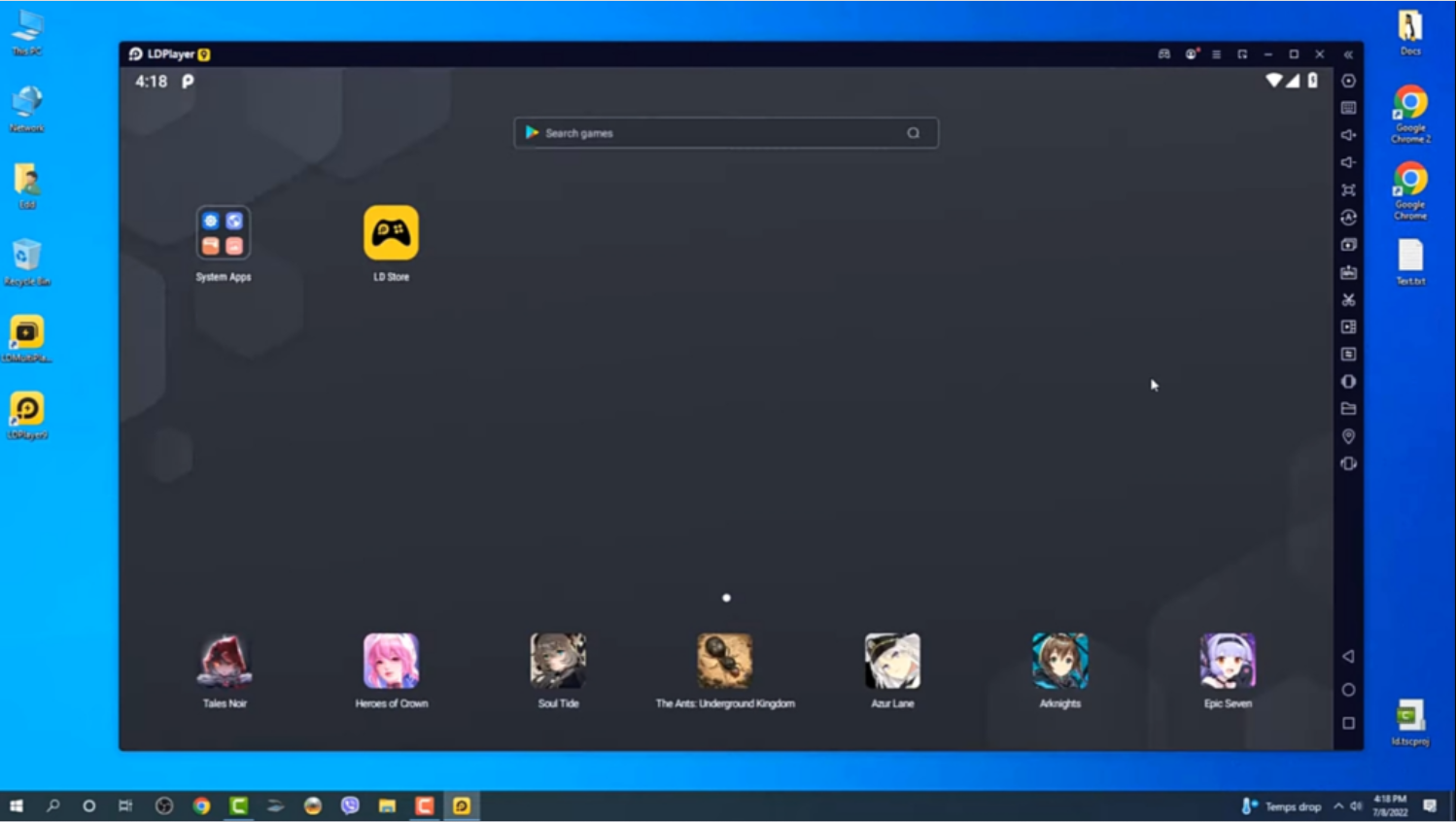
Task: Select the Docs desktop icon
Action: click(x=1410, y=33)
